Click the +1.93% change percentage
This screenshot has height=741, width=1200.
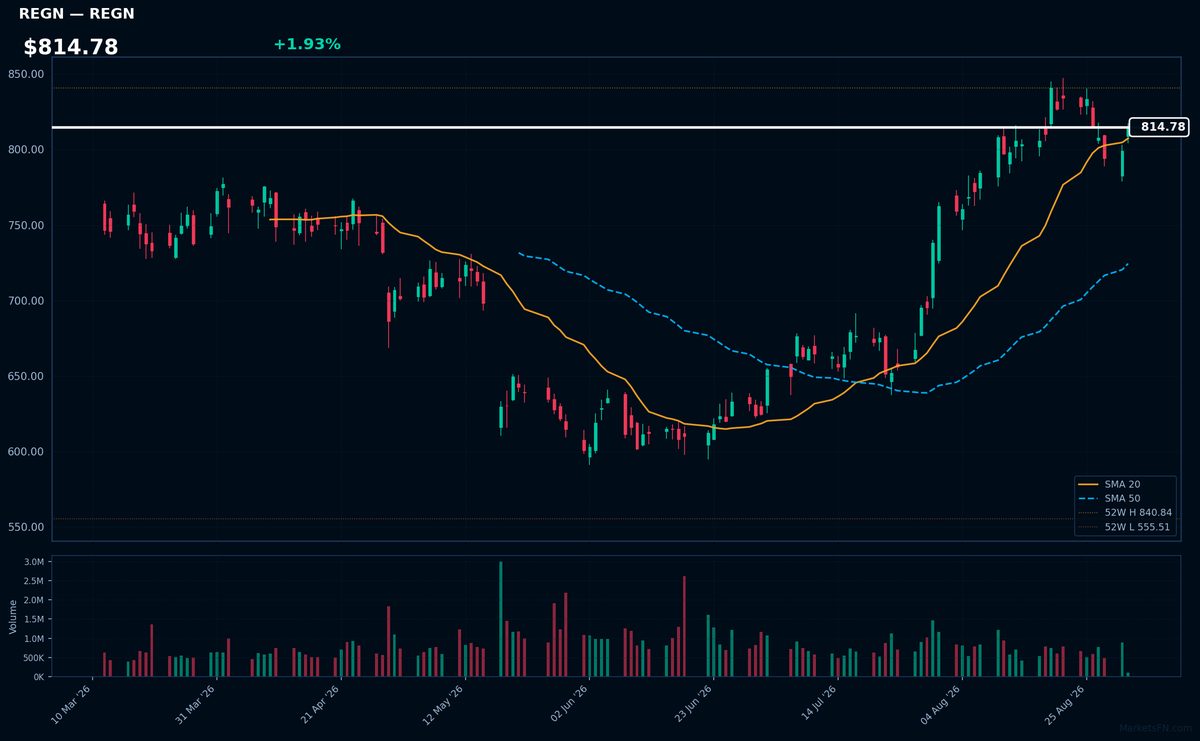click(x=307, y=44)
